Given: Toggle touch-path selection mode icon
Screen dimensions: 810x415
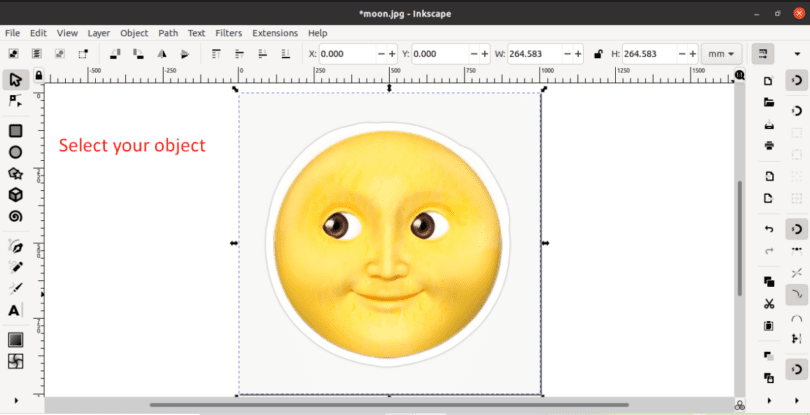Looking at the screenshot, I should click(x=83, y=54).
